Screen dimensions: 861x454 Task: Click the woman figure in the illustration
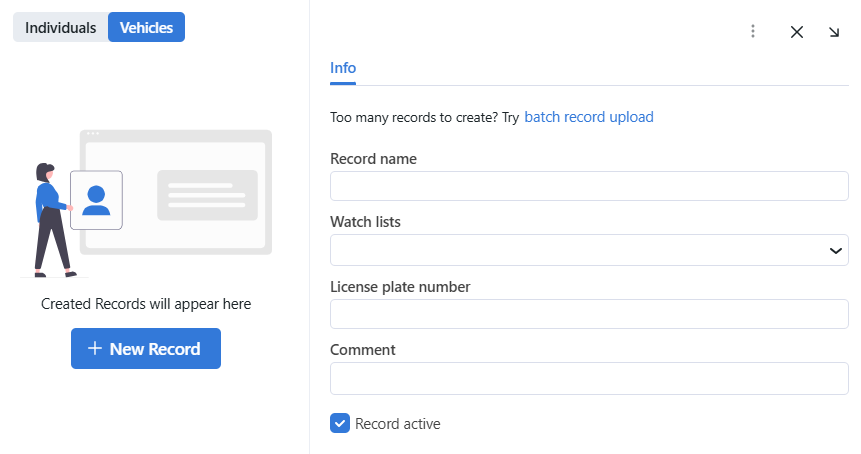pyautogui.click(x=49, y=220)
